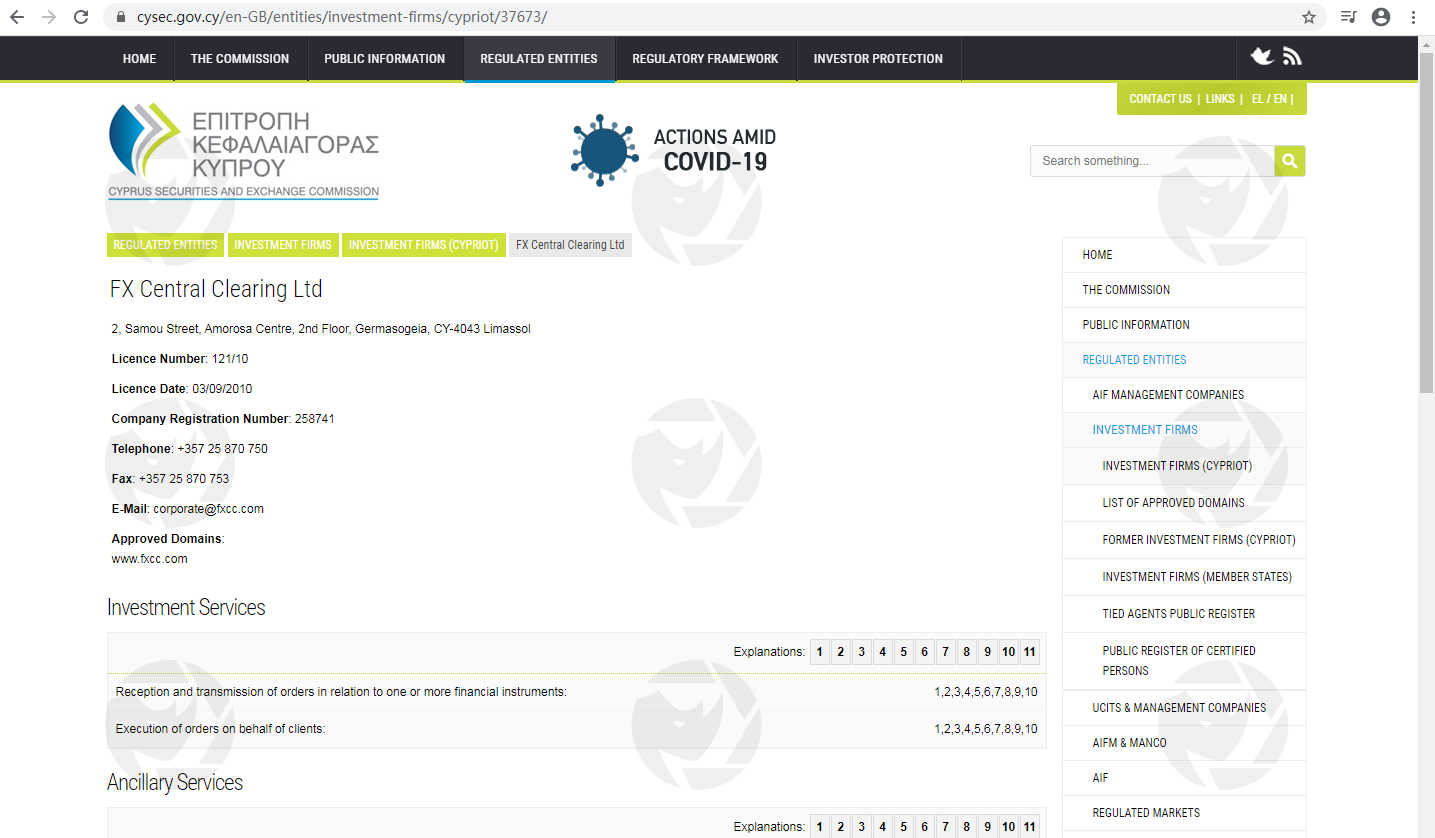This screenshot has height=838, width=1435.
Task: Click the Search something input field
Action: [x=1152, y=161]
